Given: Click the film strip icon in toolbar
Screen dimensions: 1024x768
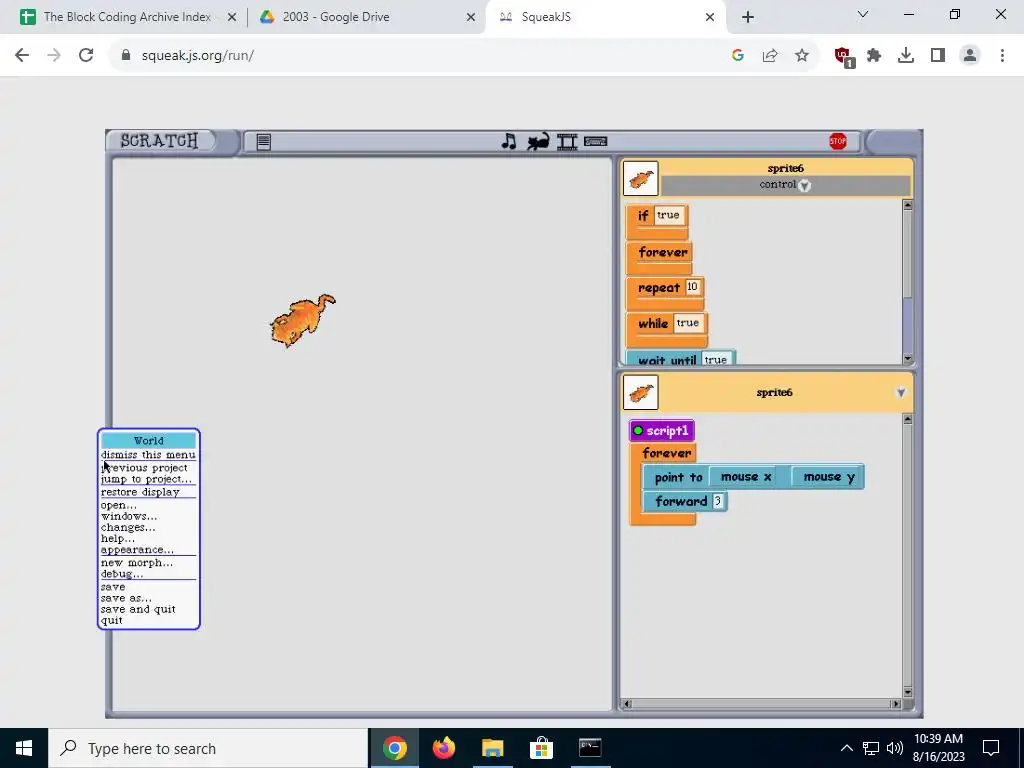Looking at the screenshot, I should point(567,142).
